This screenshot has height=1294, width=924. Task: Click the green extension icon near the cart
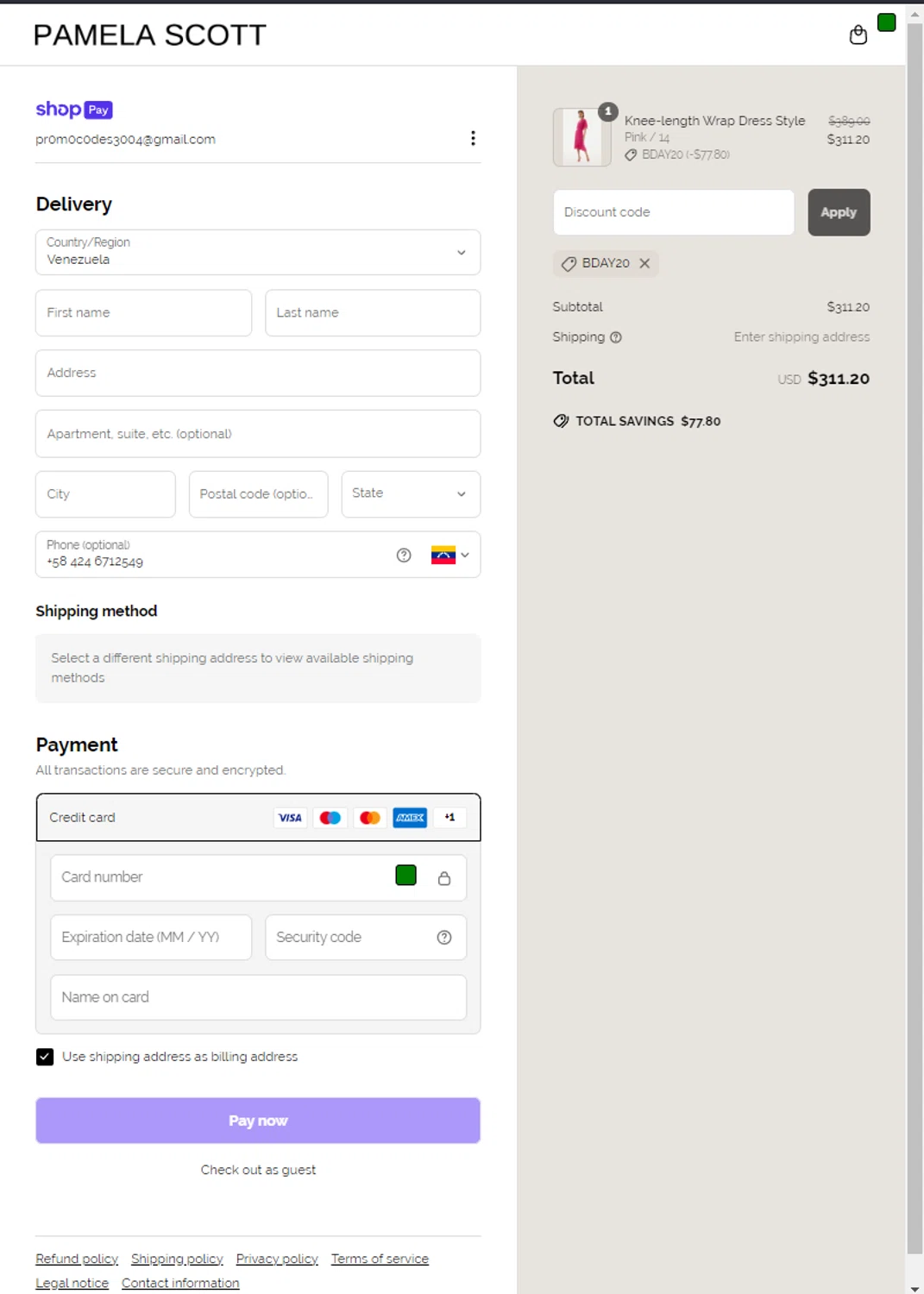(x=886, y=22)
